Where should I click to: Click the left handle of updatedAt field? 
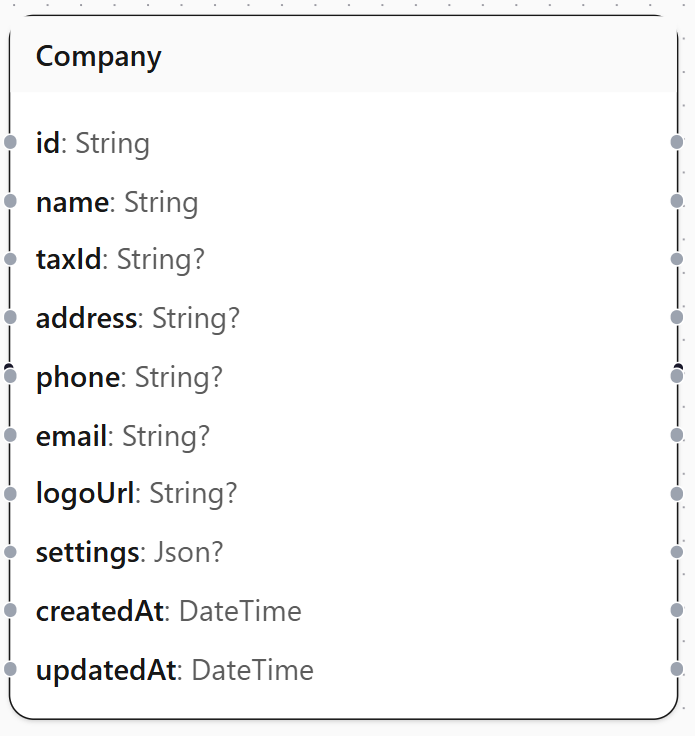10,669
